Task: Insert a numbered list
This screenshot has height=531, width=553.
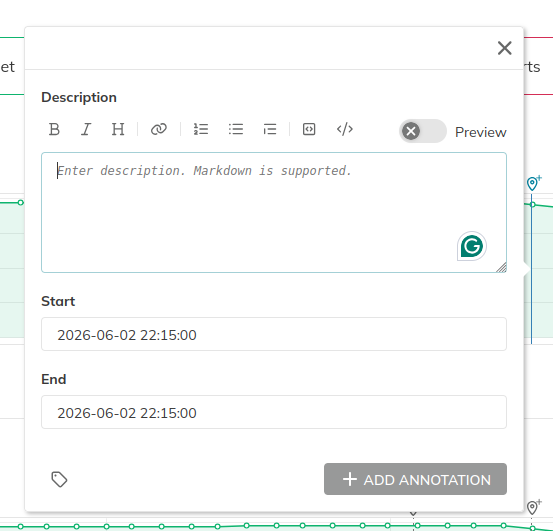Action: point(201,129)
